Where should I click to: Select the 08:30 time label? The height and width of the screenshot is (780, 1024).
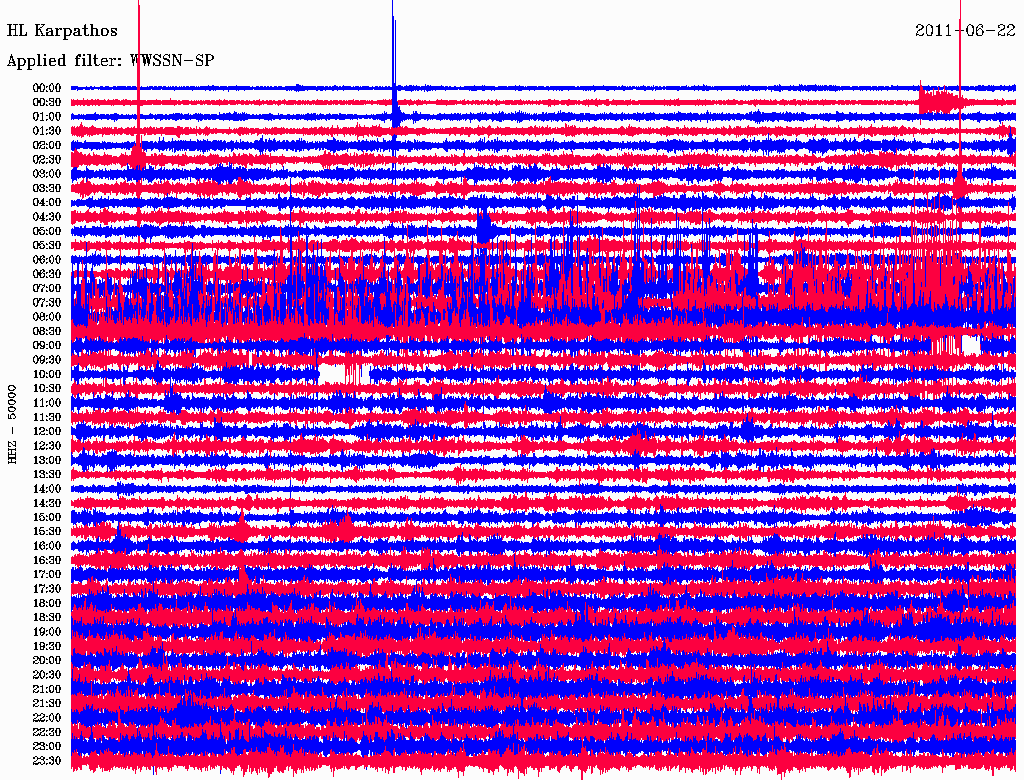point(47,331)
